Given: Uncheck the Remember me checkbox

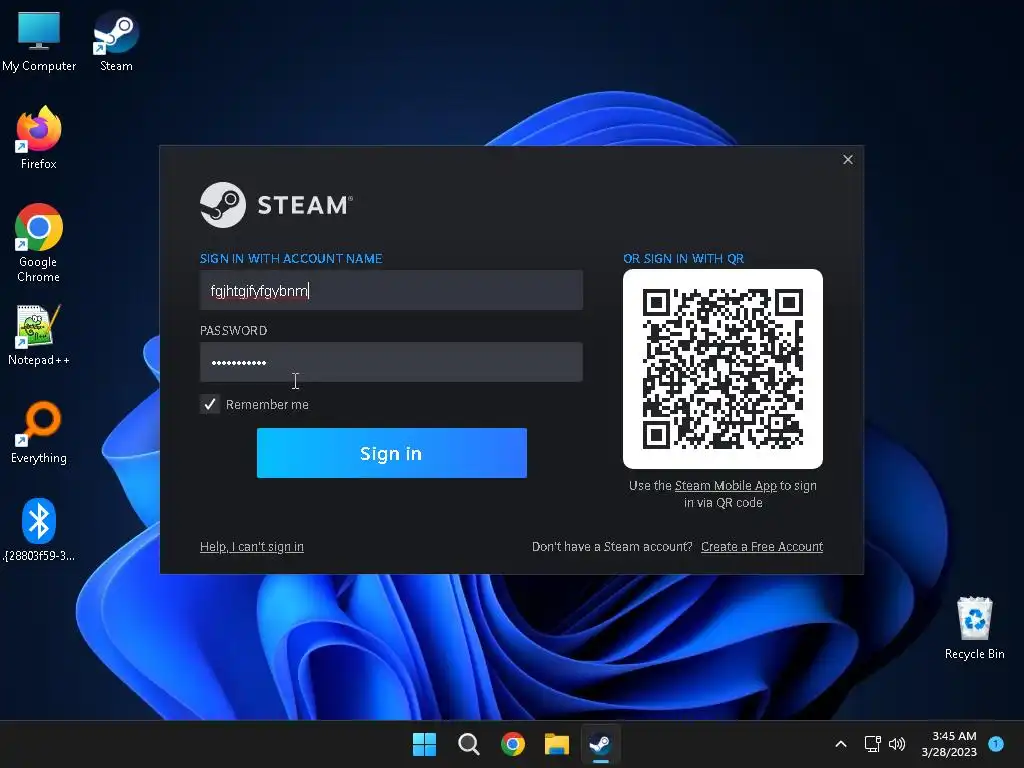Looking at the screenshot, I should pyautogui.click(x=210, y=404).
